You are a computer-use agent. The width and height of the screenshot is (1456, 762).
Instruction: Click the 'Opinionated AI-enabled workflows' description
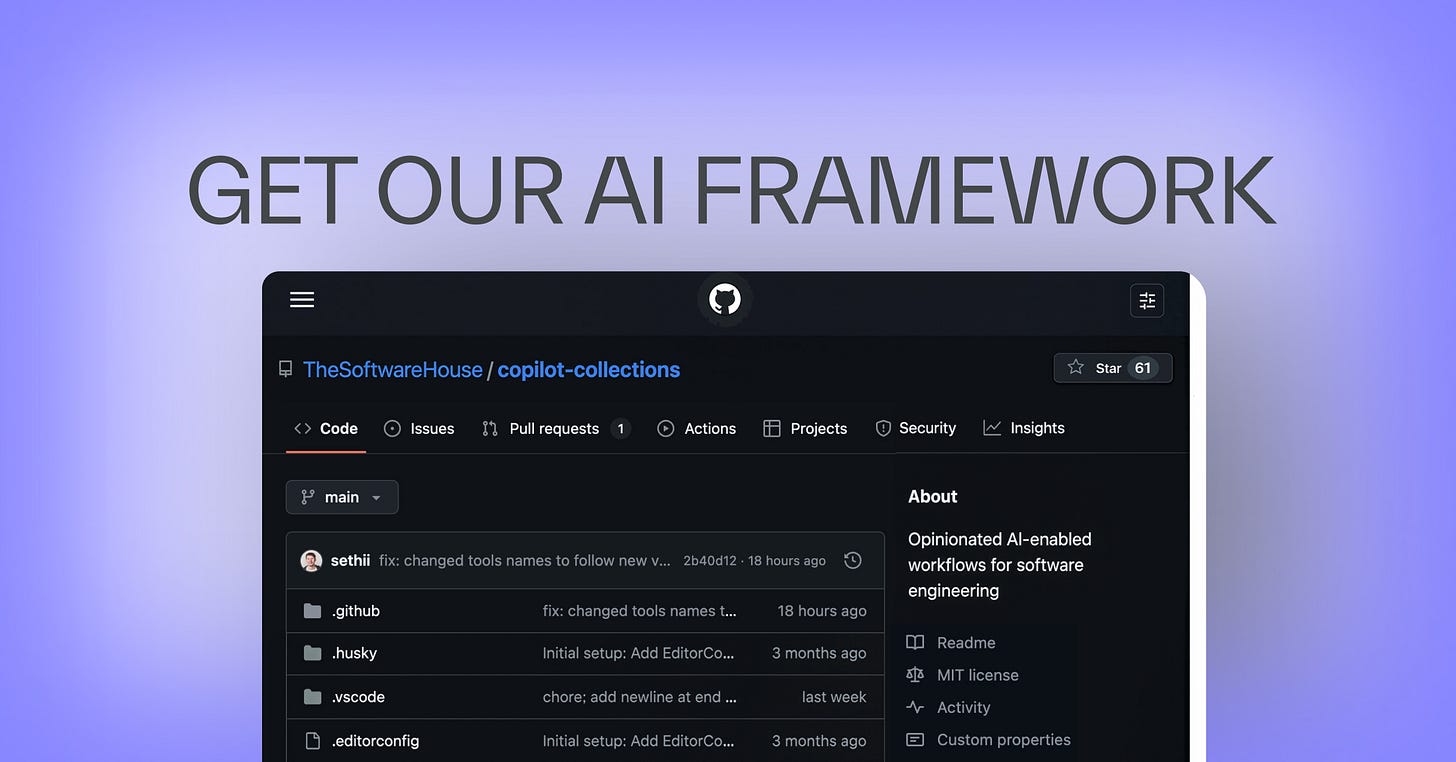[1000, 565]
